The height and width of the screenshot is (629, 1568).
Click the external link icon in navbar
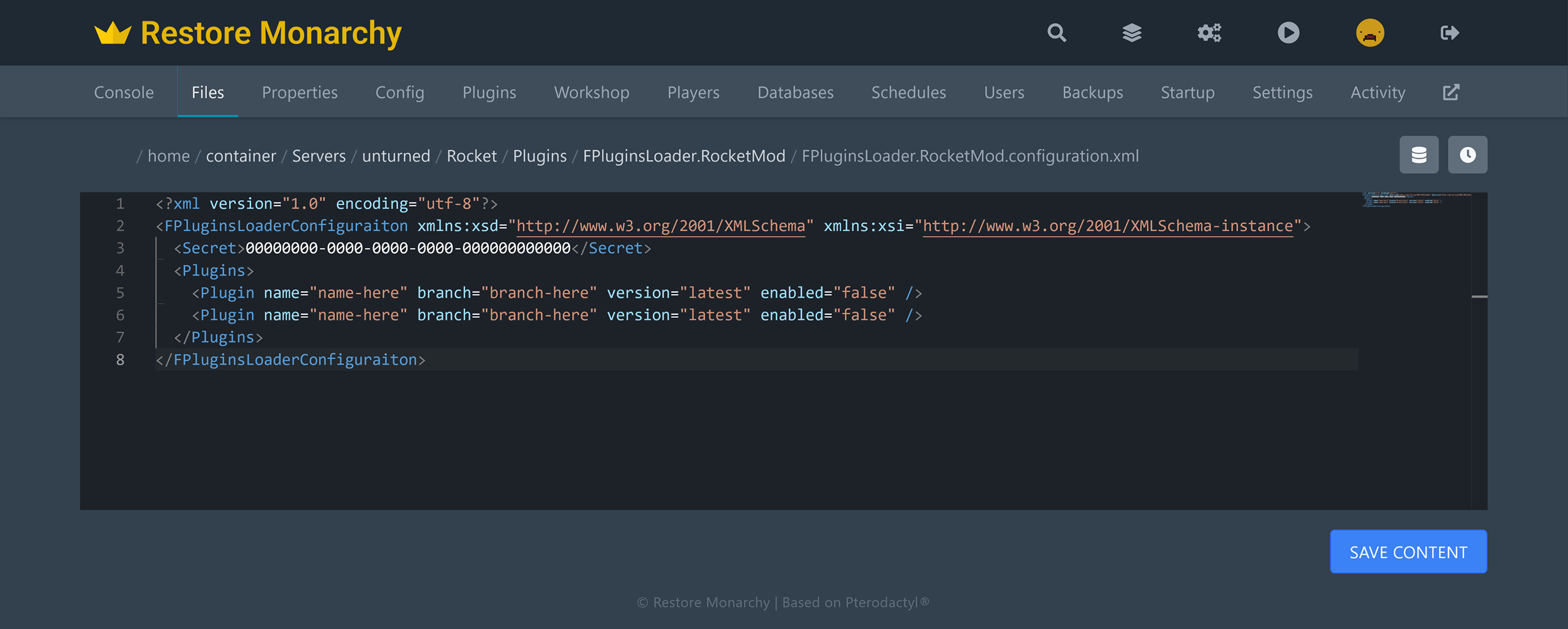(1450, 91)
